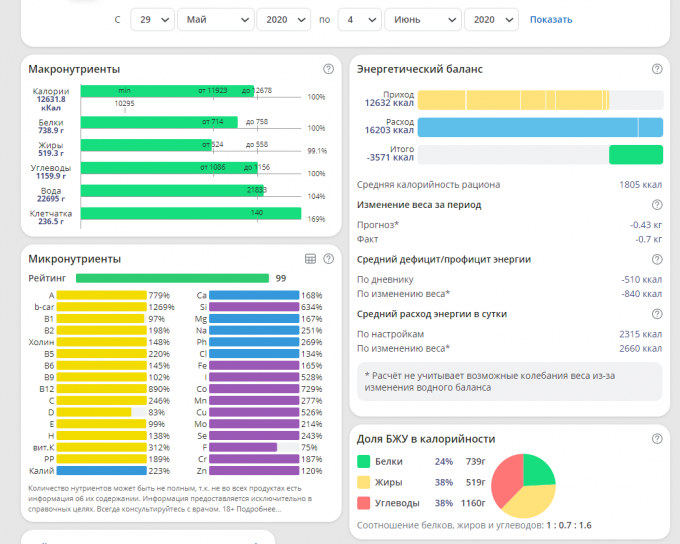Click the Показать button
680x544 pixels.
point(551,19)
